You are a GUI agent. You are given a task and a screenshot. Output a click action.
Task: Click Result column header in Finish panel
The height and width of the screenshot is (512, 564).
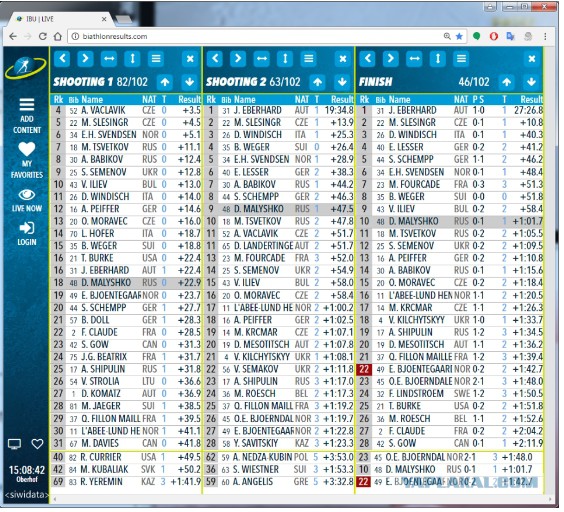tap(531, 99)
